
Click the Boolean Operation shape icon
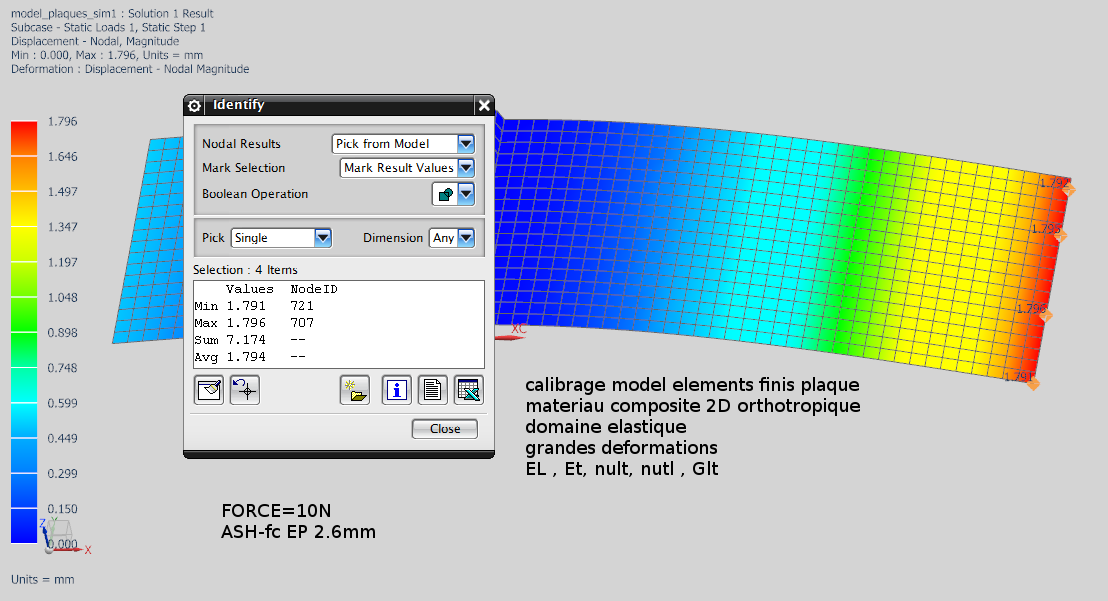click(x=445, y=194)
